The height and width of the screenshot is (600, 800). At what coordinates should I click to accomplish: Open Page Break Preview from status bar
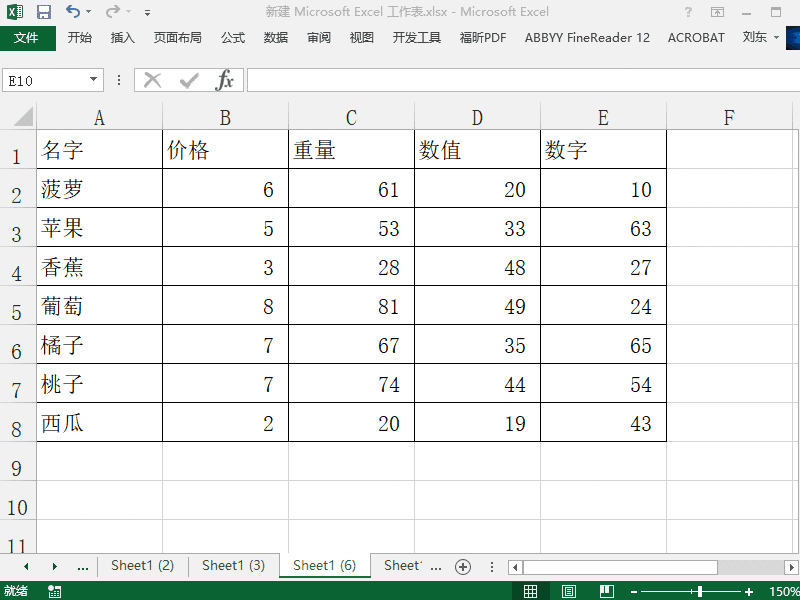click(x=606, y=590)
